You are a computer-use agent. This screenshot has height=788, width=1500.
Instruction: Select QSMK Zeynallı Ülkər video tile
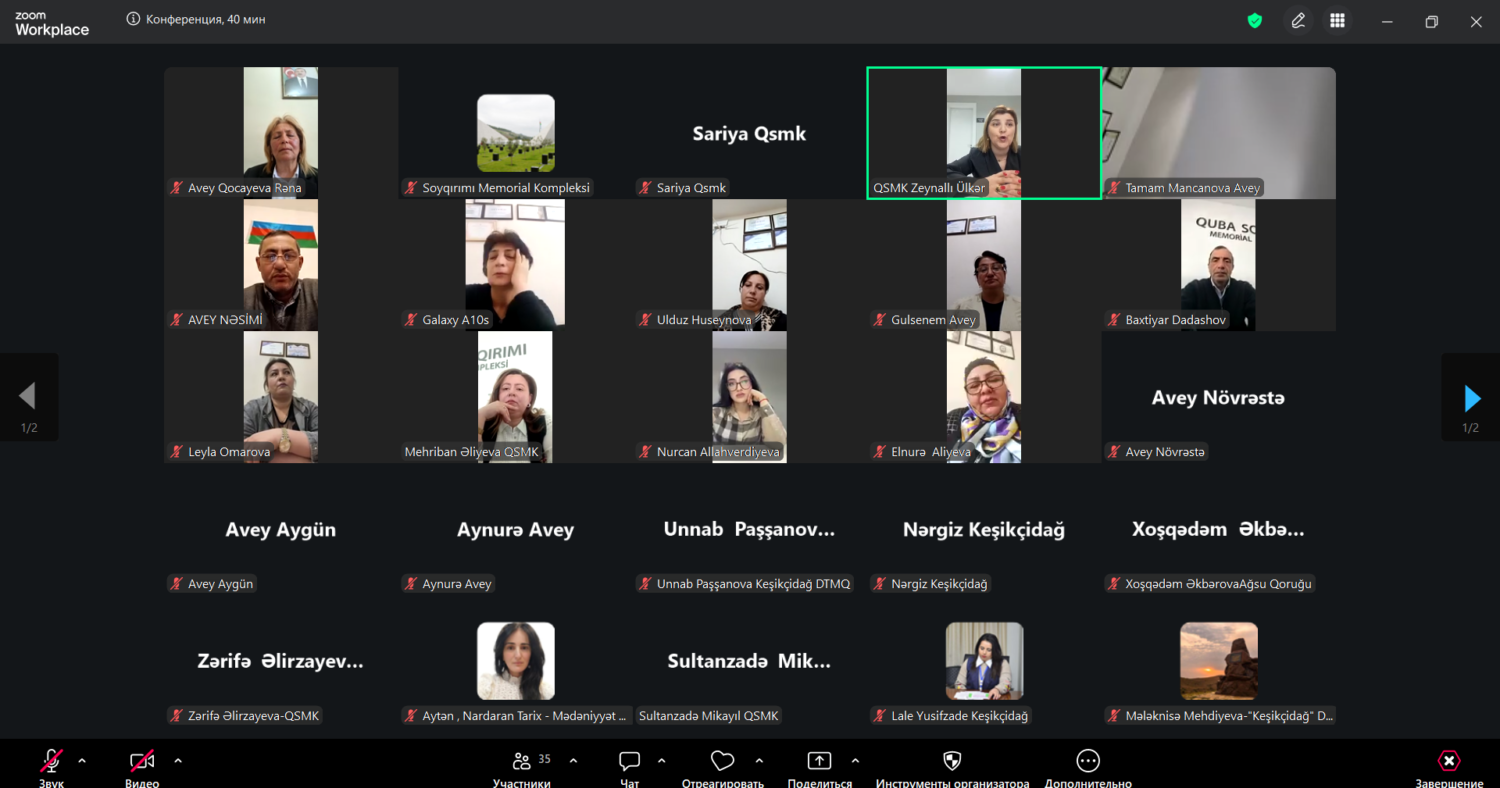[983, 133]
